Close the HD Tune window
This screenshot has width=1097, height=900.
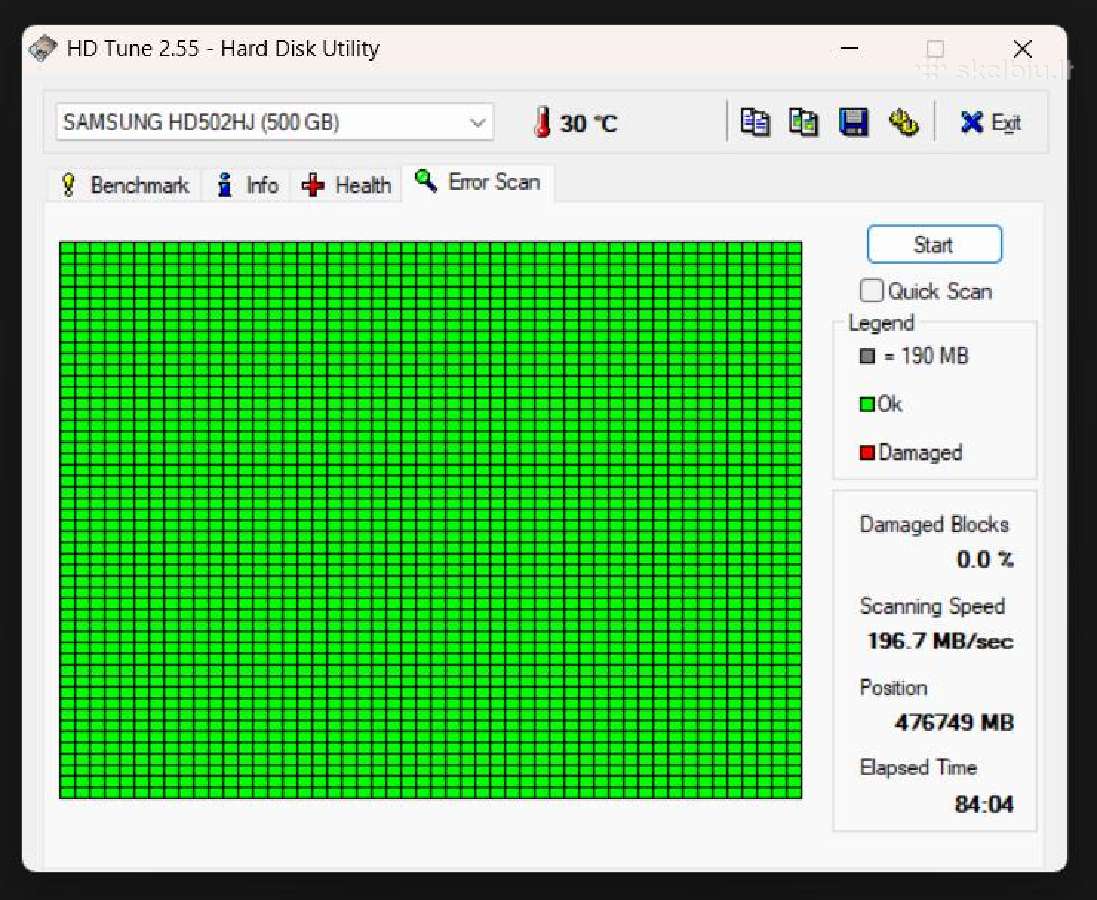coord(1023,48)
